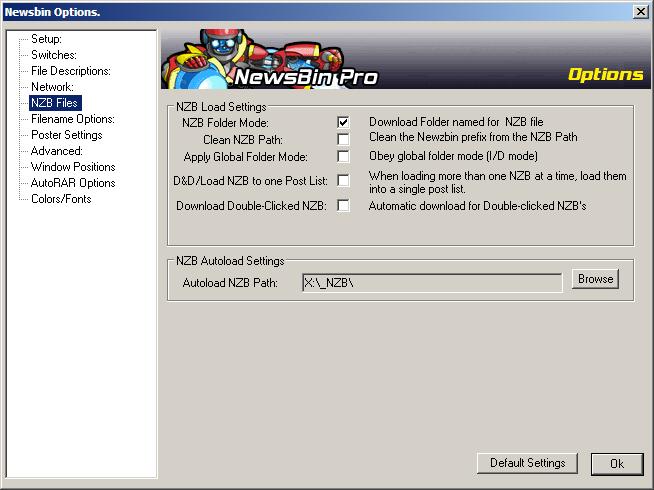Toggle Apply Global Folder Mode checkbox

tap(343, 156)
